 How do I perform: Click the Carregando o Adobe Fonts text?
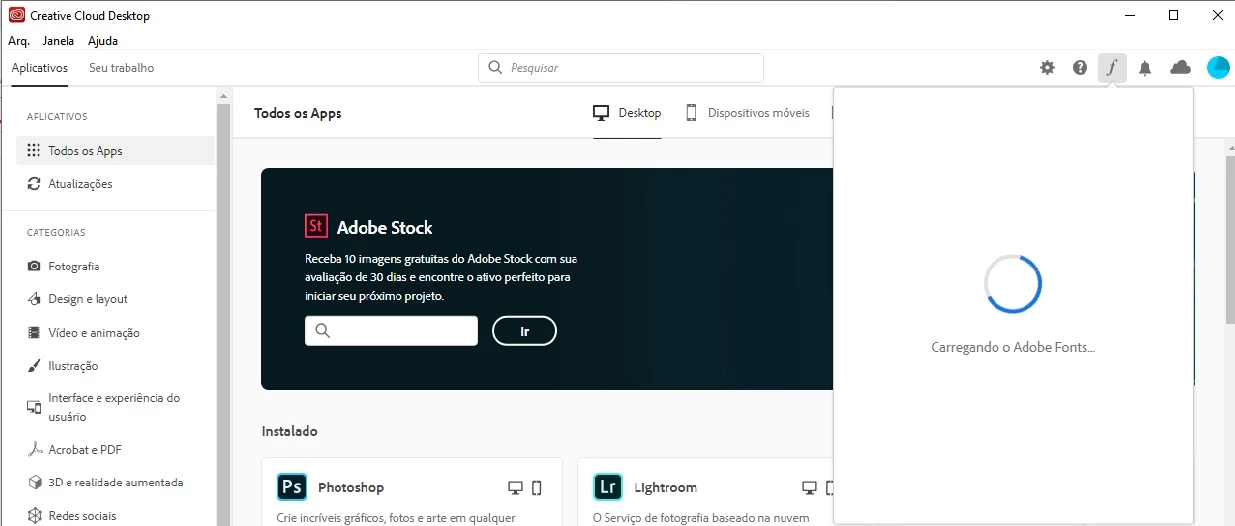[x=1013, y=348]
